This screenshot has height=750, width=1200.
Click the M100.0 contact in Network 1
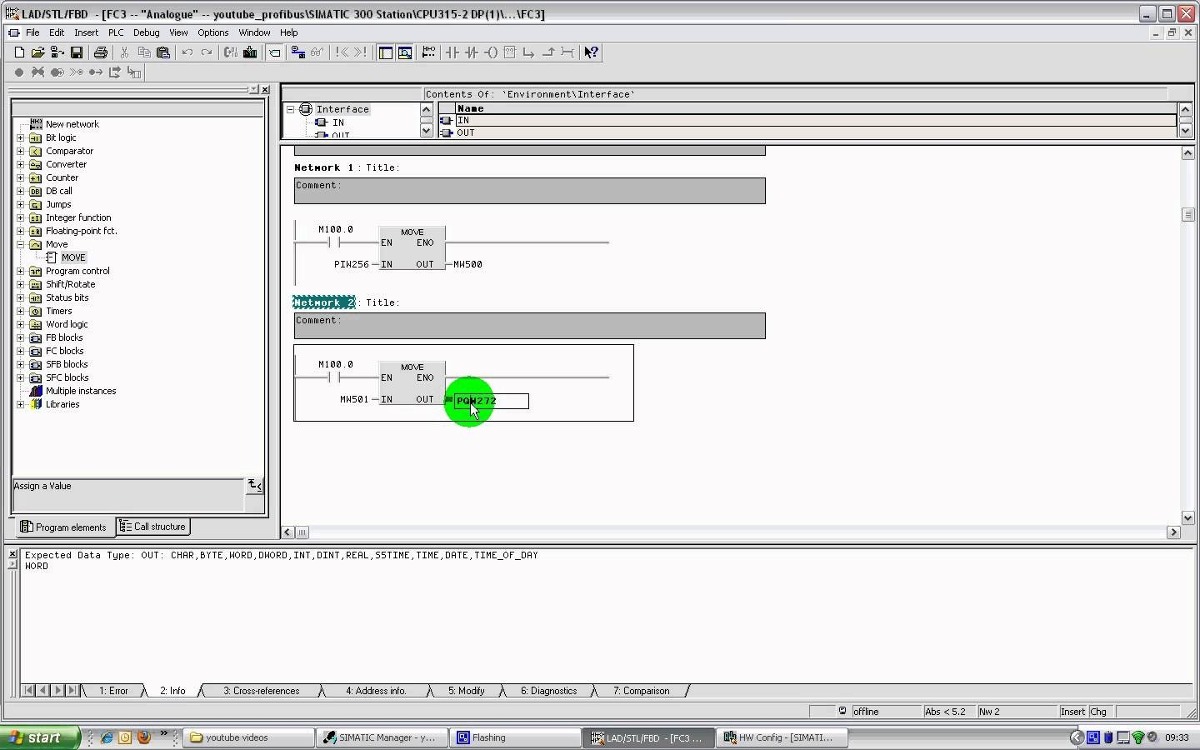336,242
